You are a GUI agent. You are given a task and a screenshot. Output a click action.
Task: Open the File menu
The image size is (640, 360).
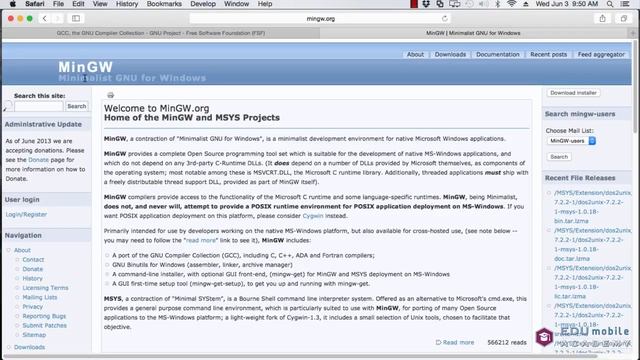pos(58,4)
